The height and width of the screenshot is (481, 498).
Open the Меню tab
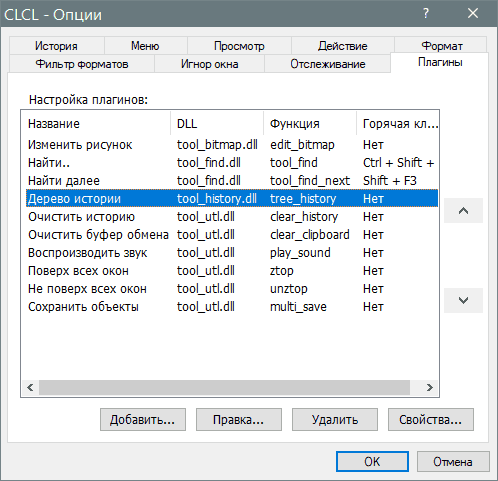[145, 46]
